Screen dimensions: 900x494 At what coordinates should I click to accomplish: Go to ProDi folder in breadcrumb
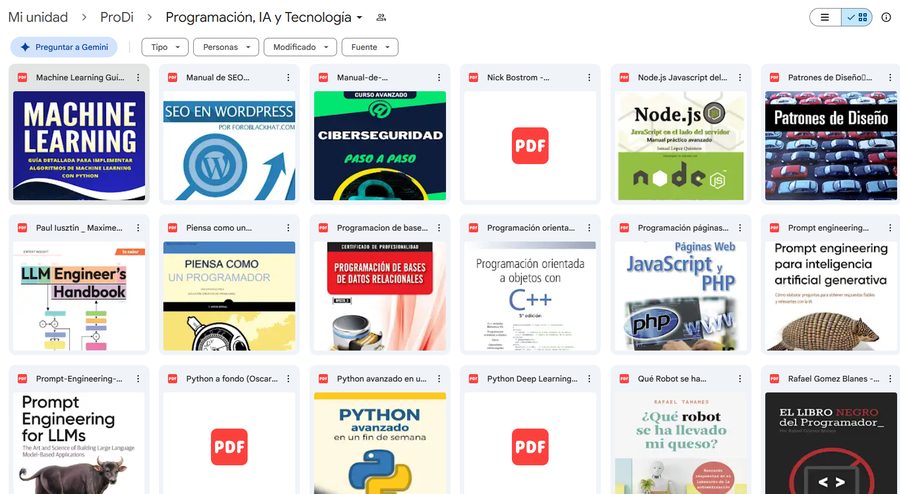[117, 17]
